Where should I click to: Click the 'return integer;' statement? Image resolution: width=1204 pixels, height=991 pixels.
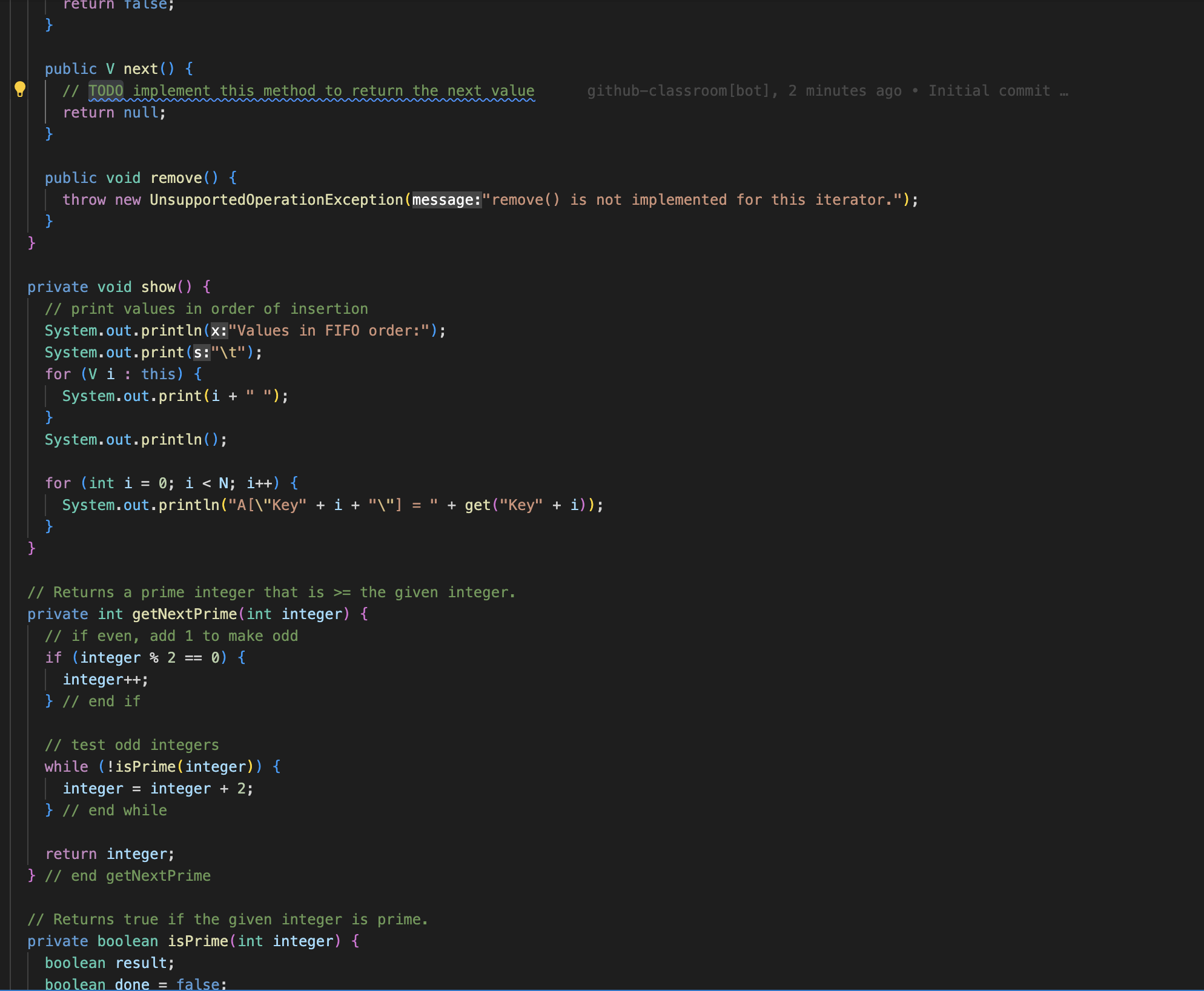tap(110, 854)
